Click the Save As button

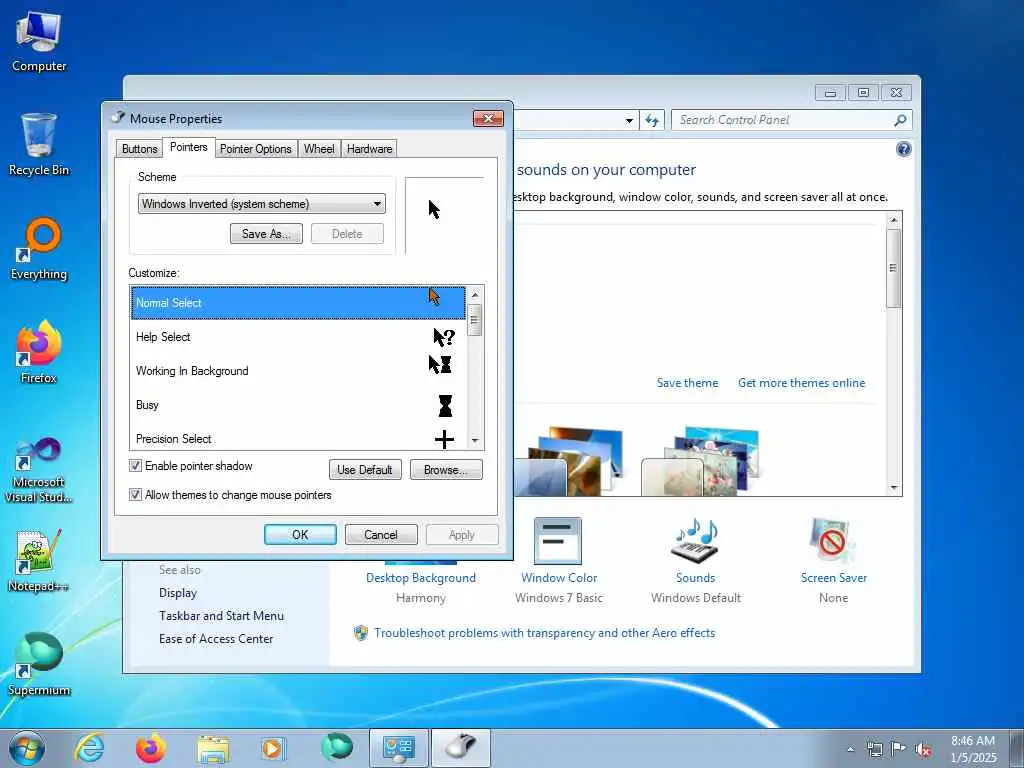(x=266, y=234)
